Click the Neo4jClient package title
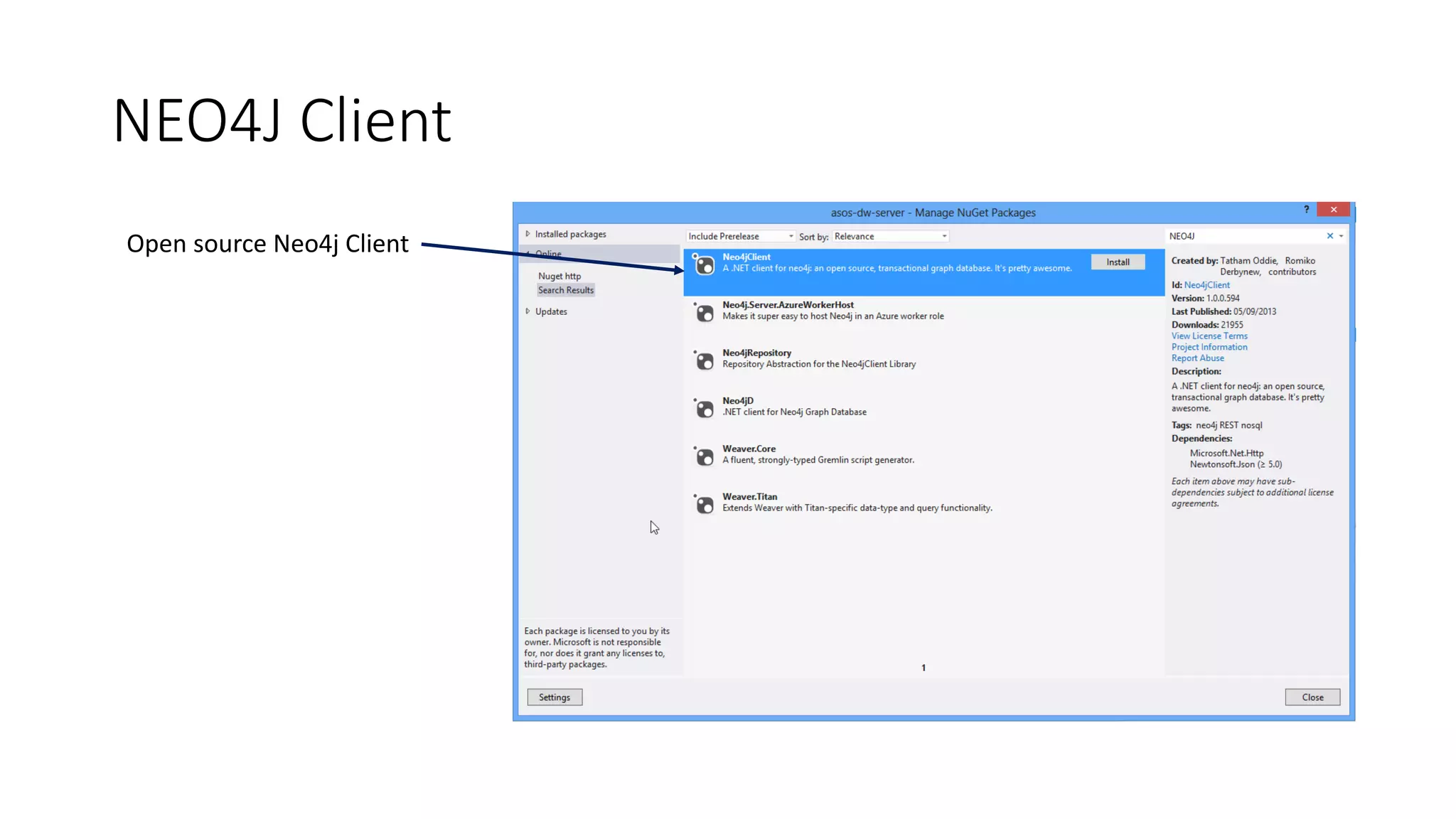The image size is (1456, 819). pyautogui.click(x=746, y=257)
